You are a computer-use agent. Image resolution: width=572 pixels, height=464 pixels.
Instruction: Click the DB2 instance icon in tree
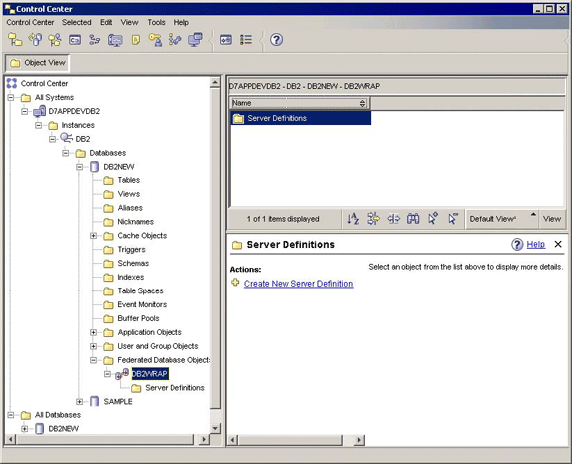(x=66, y=138)
